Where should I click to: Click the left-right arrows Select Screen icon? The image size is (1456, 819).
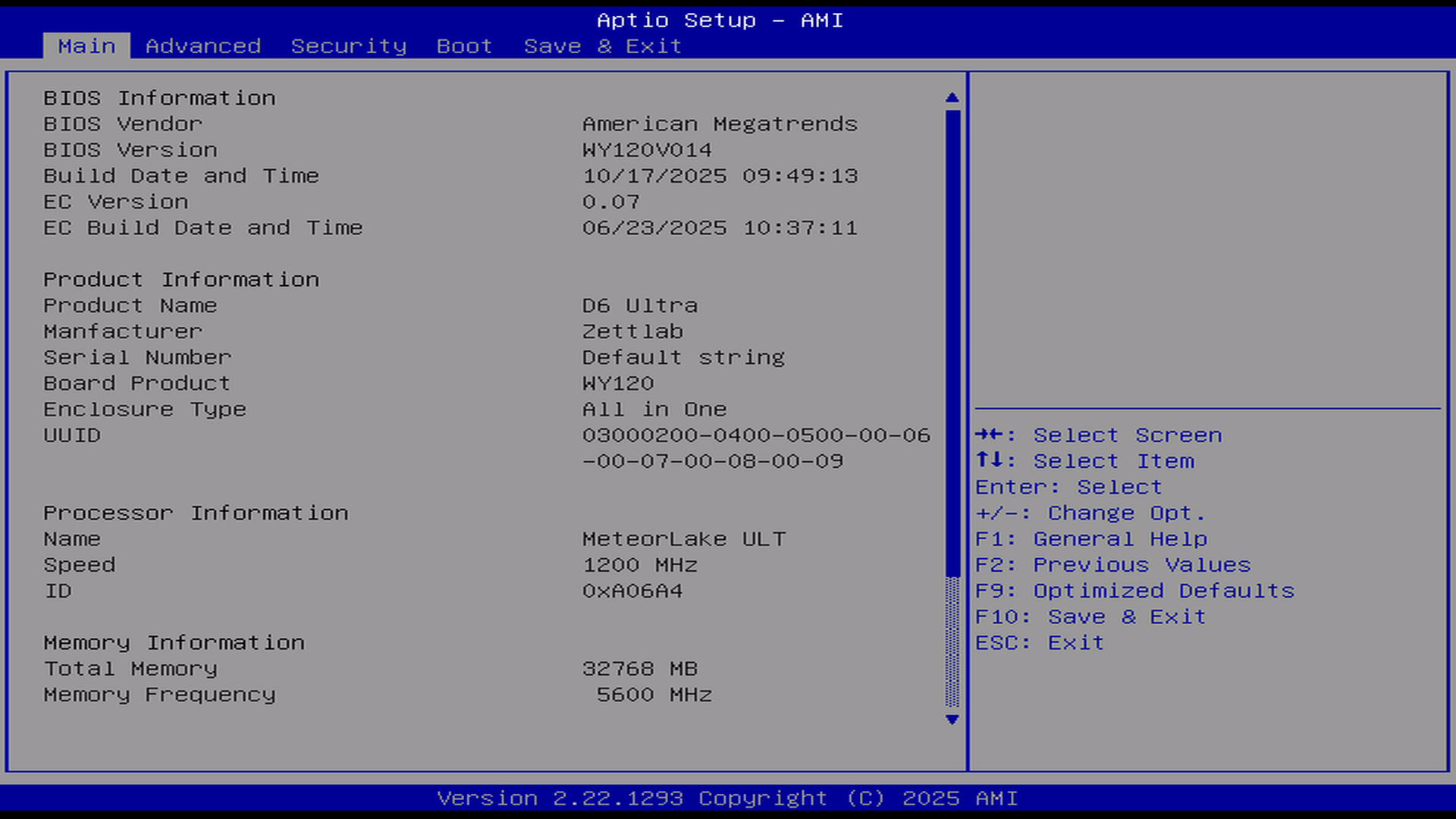pos(990,435)
